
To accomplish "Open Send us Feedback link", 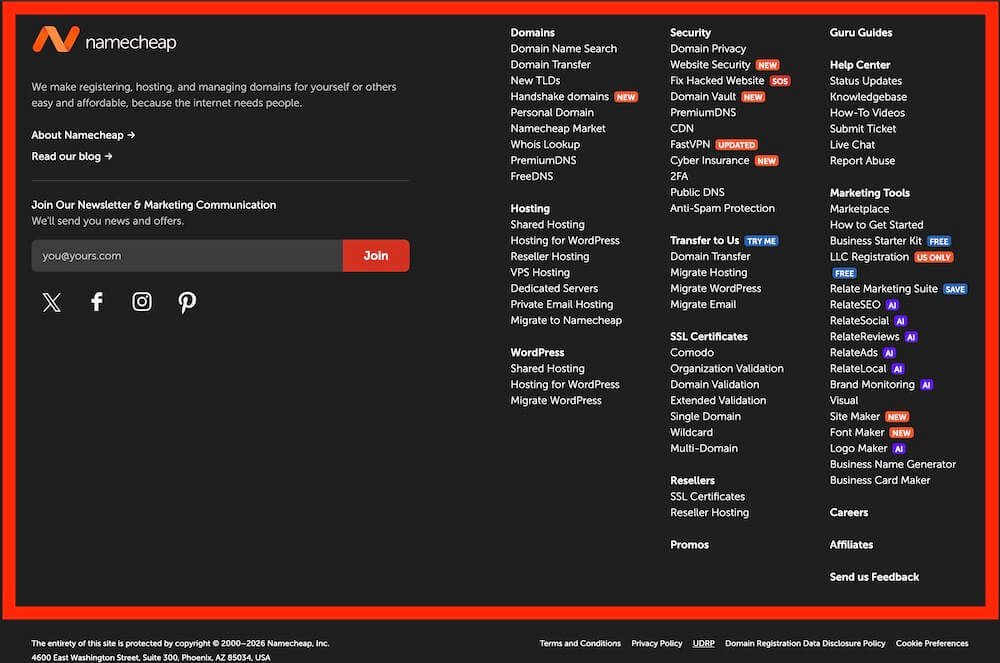I will pos(874,577).
